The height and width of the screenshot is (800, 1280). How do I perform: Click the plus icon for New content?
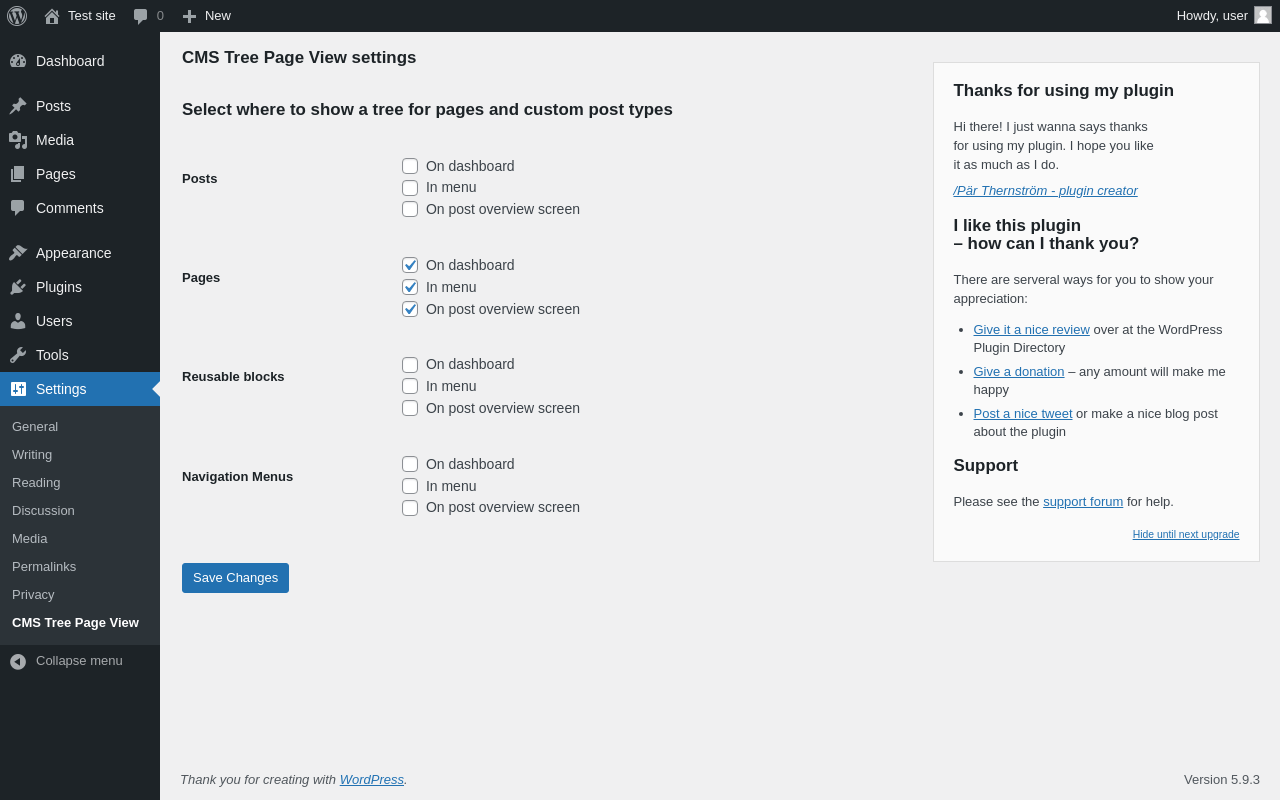189,16
